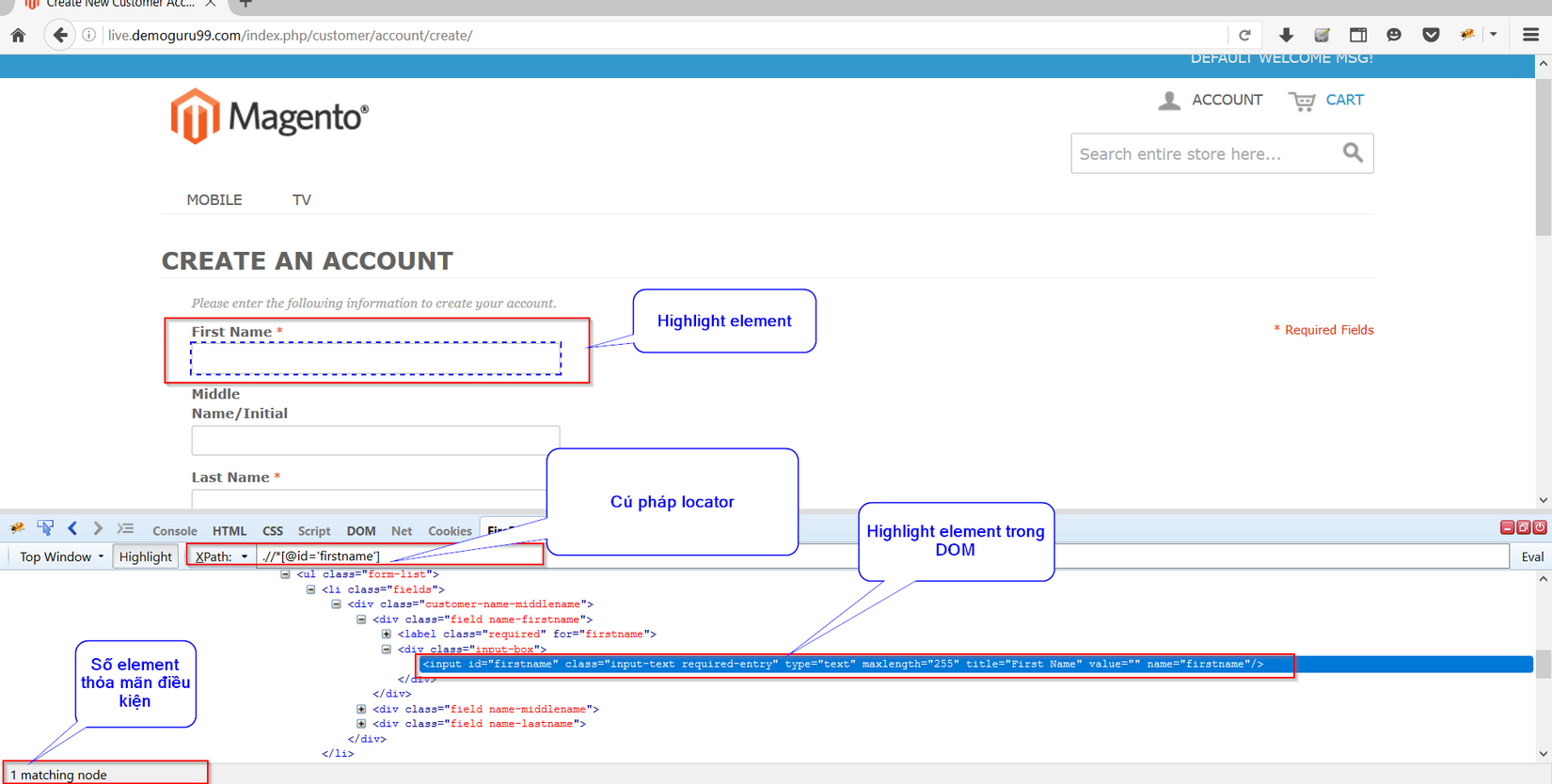Close the Create New Customer Account tab
This screenshot has height=784, width=1552.
pos(211,4)
